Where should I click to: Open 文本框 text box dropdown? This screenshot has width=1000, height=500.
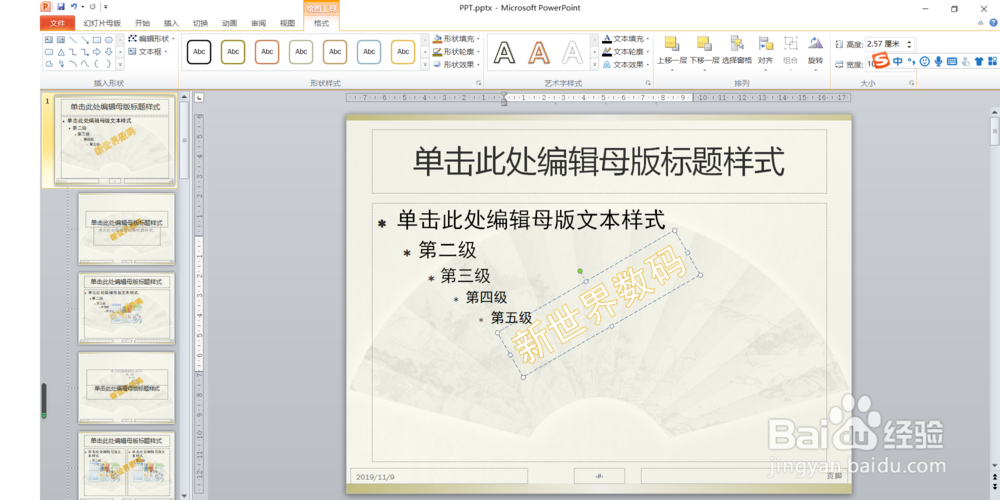point(147,52)
